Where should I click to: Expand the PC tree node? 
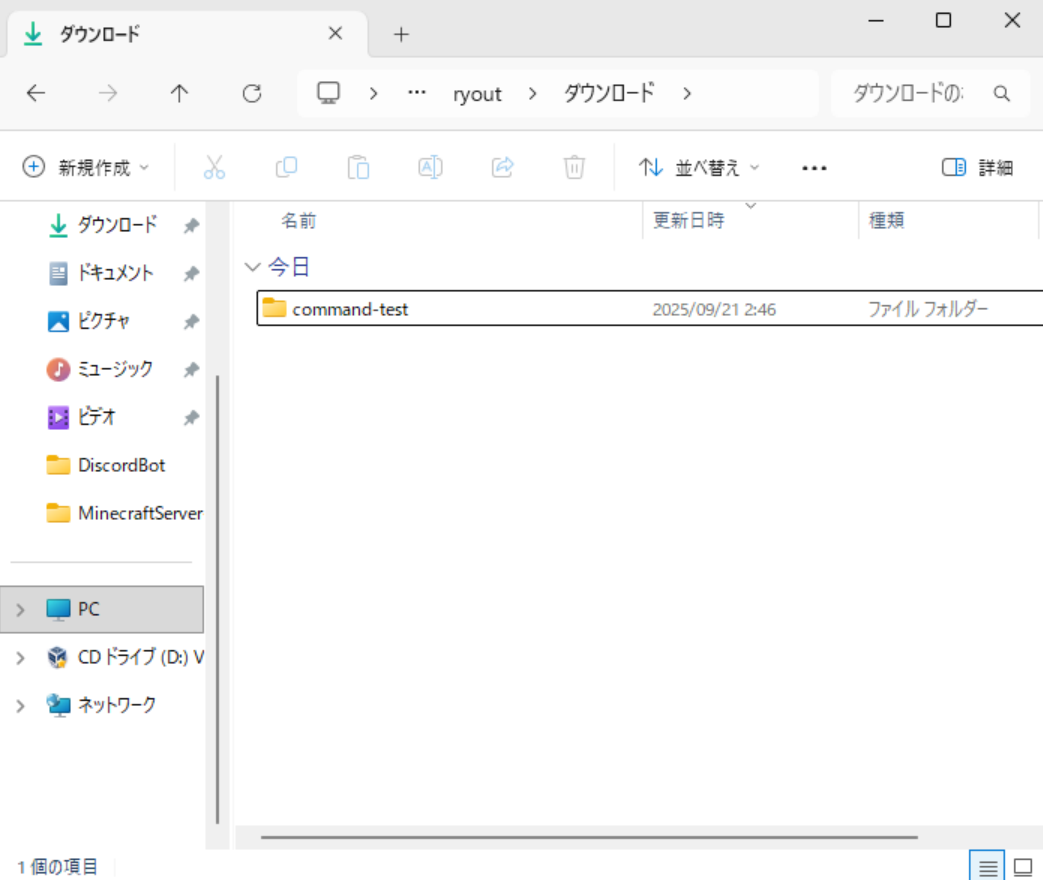(x=20, y=609)
